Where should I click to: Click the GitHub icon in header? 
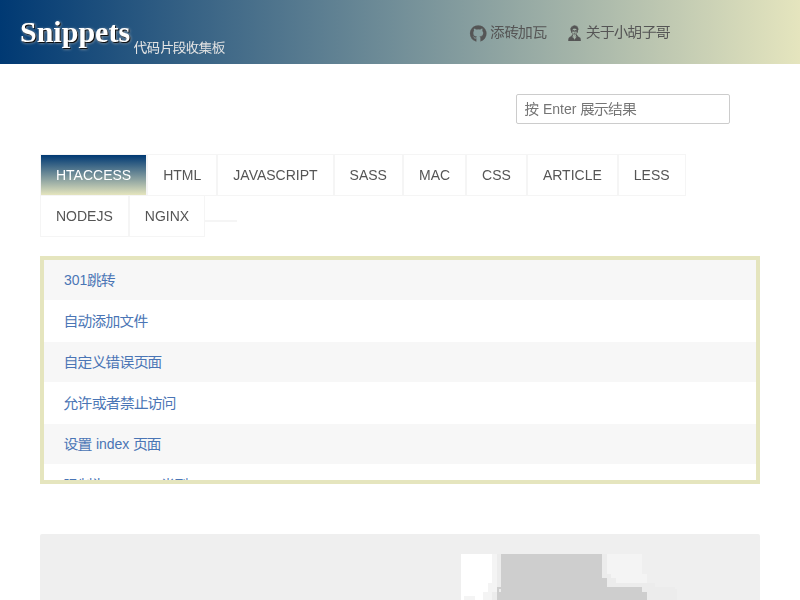(478, 33)
